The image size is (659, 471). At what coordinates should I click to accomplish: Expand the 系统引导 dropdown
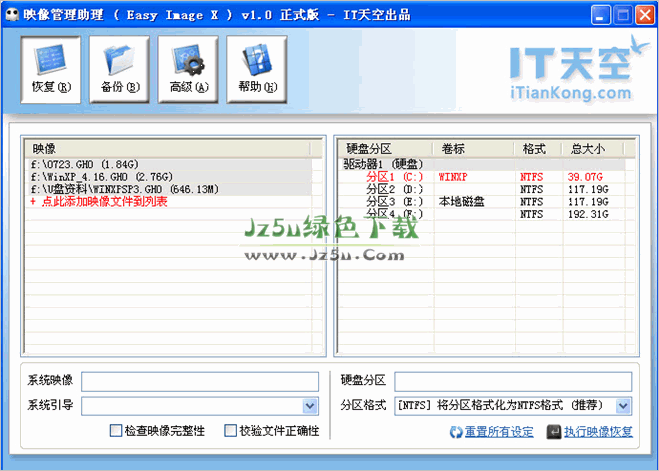(310, 406)
